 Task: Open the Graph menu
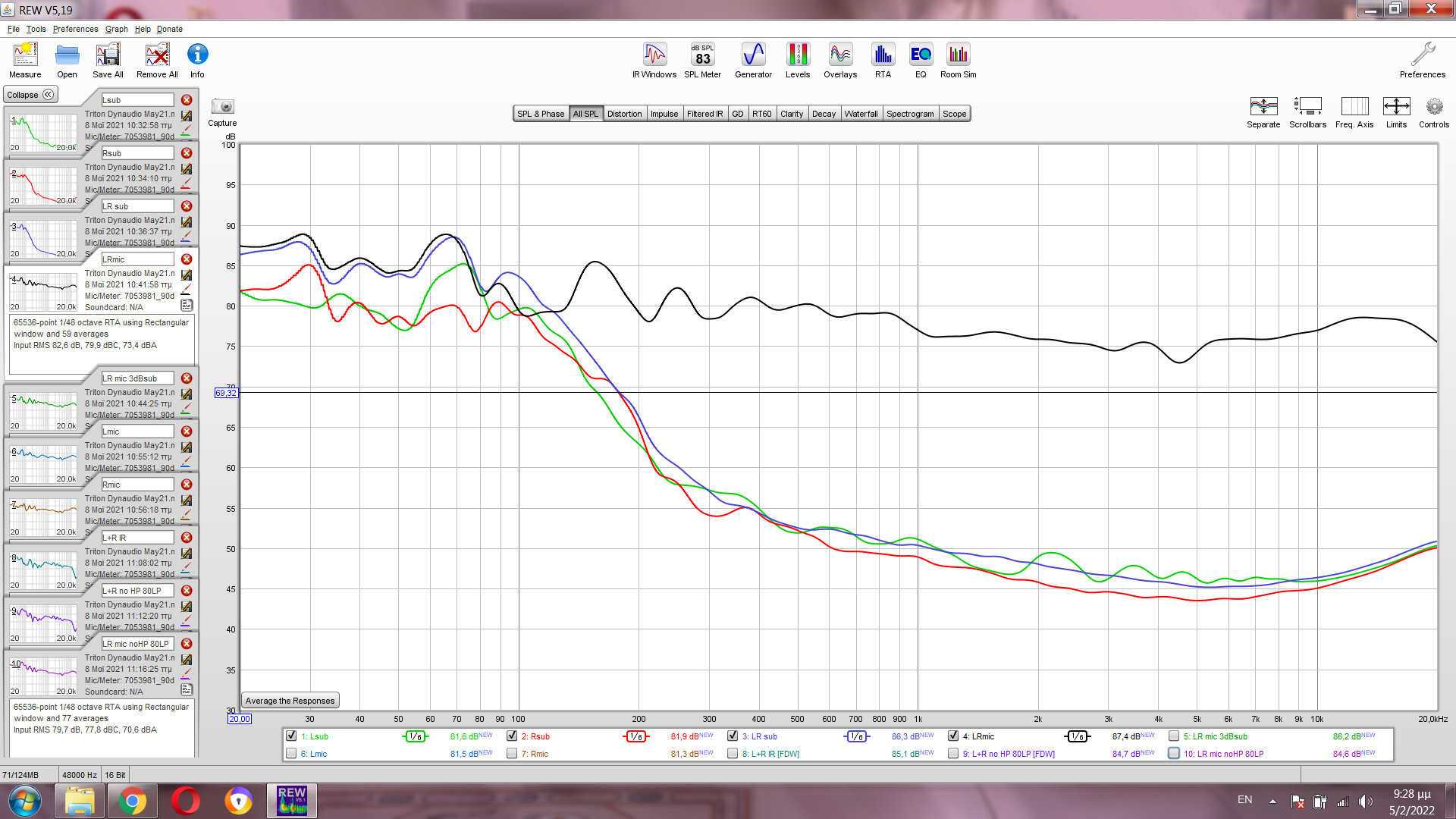point(117,29)
